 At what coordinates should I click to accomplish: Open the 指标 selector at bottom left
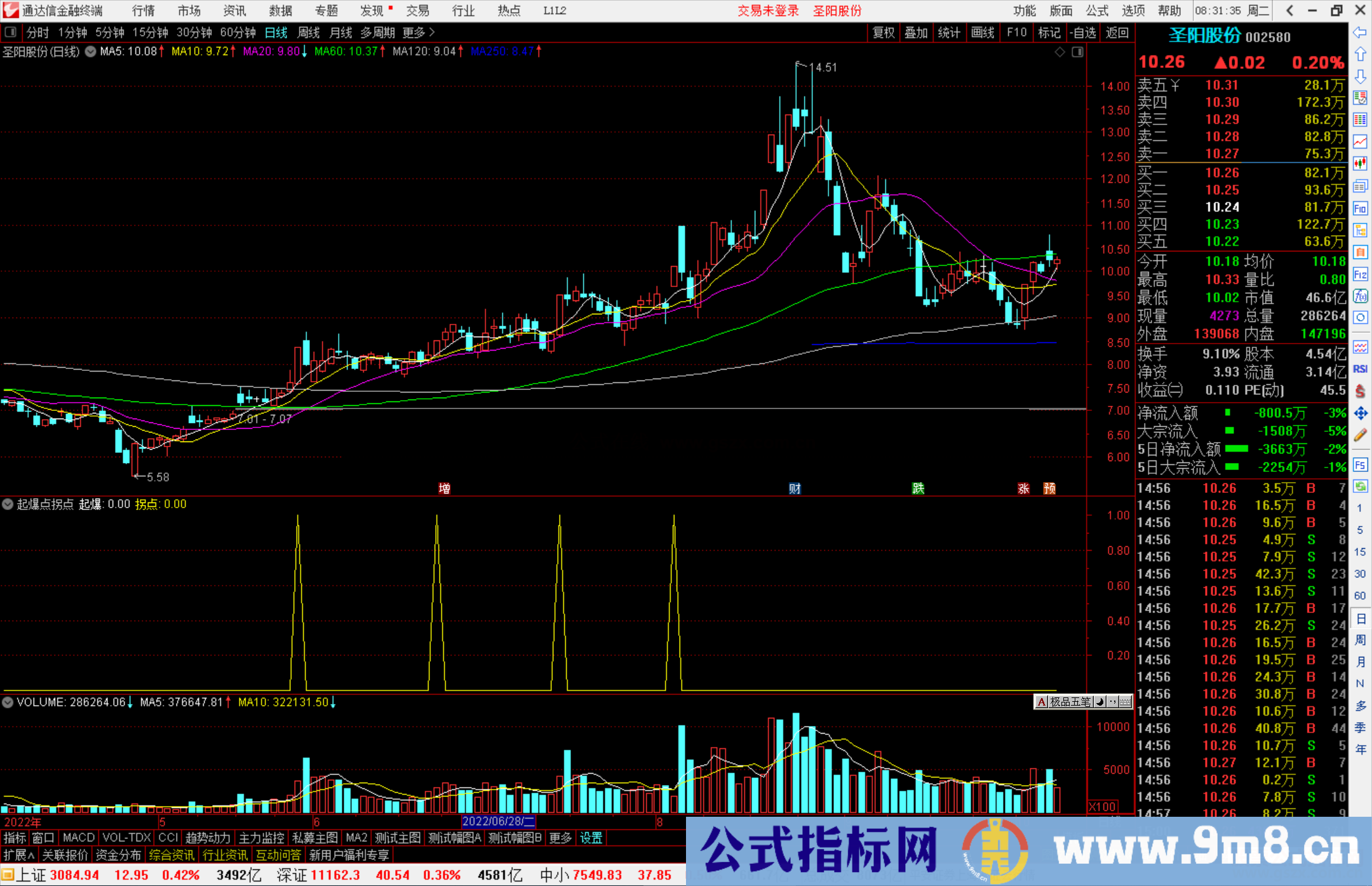pos(15,838)
